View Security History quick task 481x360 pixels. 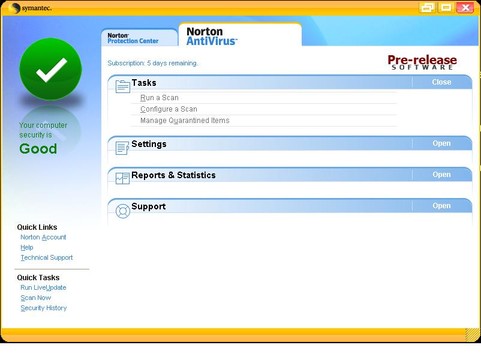tap(44, 308)
